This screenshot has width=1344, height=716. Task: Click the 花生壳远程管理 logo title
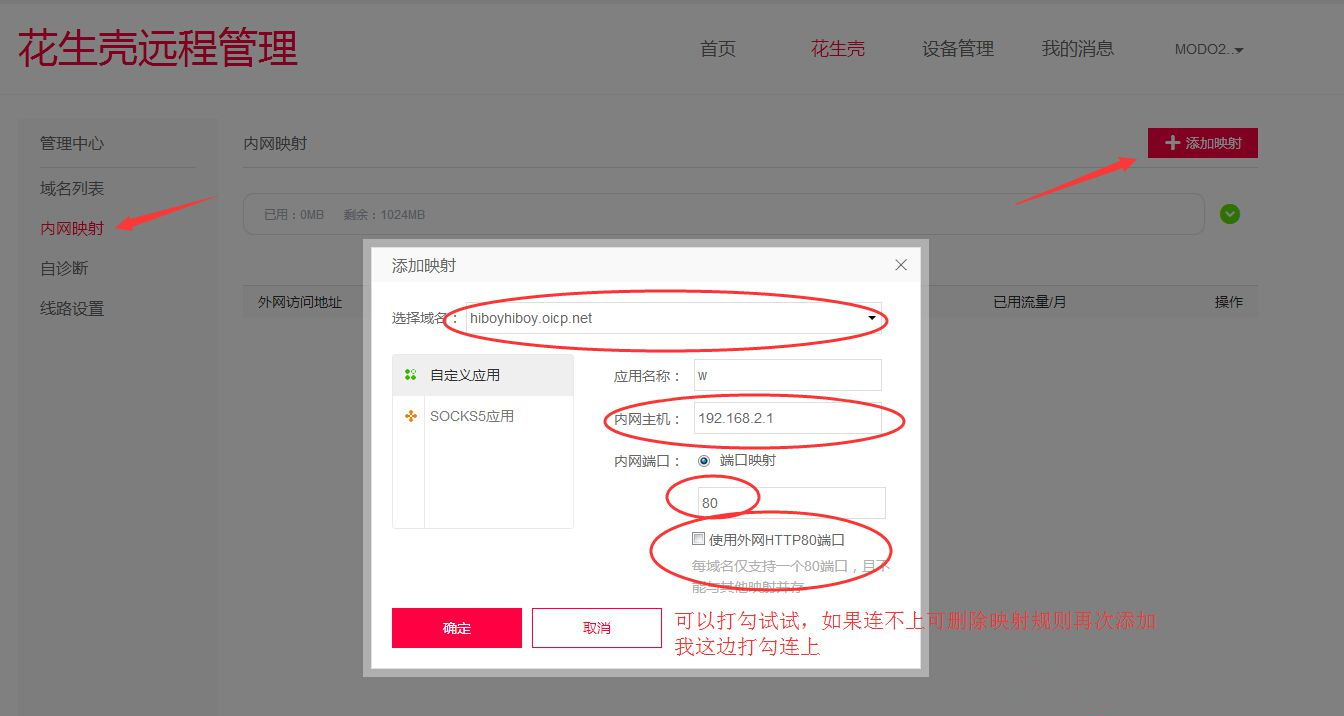click(x=158, y=49)
